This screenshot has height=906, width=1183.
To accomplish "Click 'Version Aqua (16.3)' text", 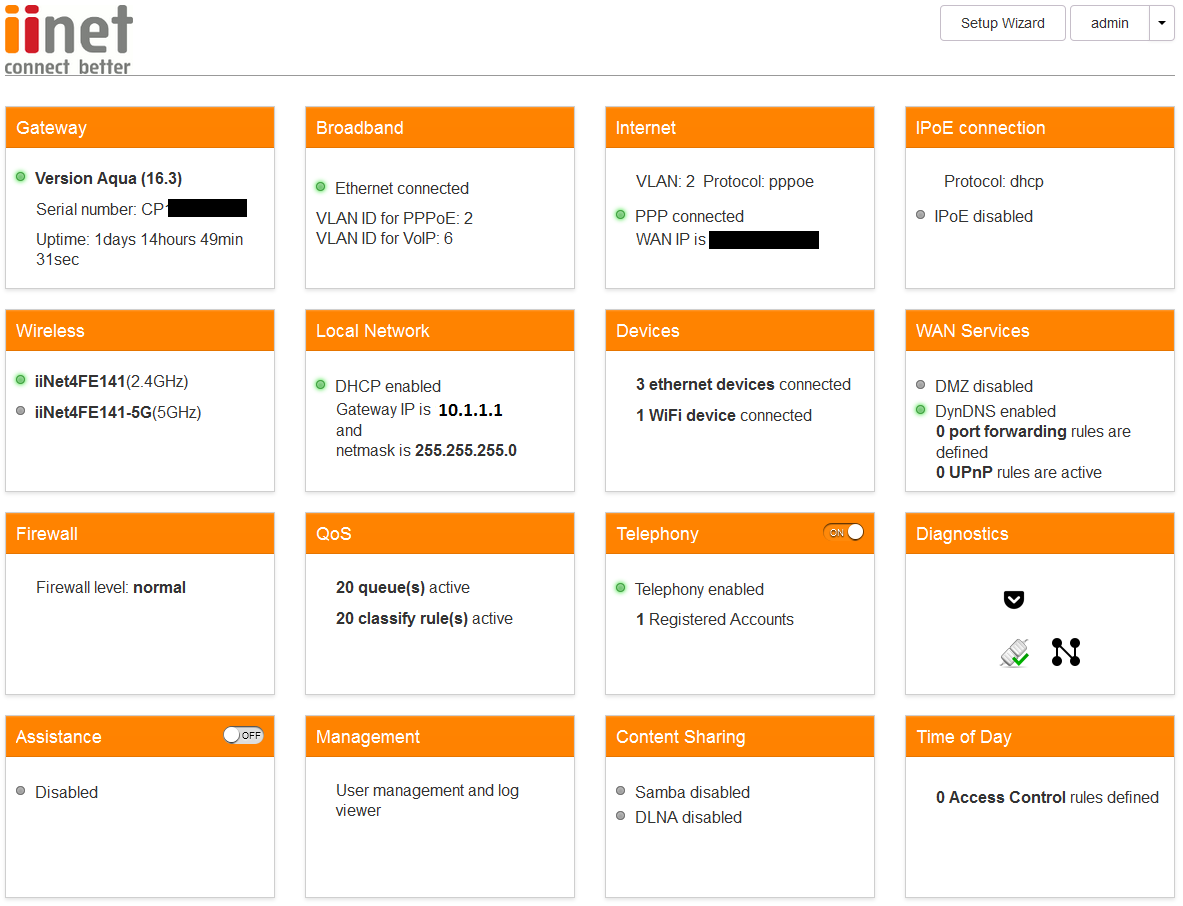I will pyautogui.click(x=109, y=178).
